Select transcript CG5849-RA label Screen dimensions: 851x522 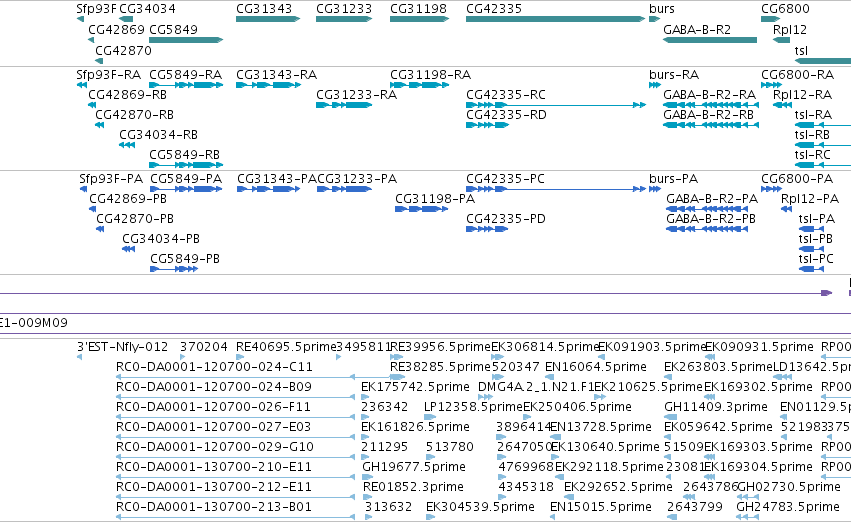pos(185,74)
